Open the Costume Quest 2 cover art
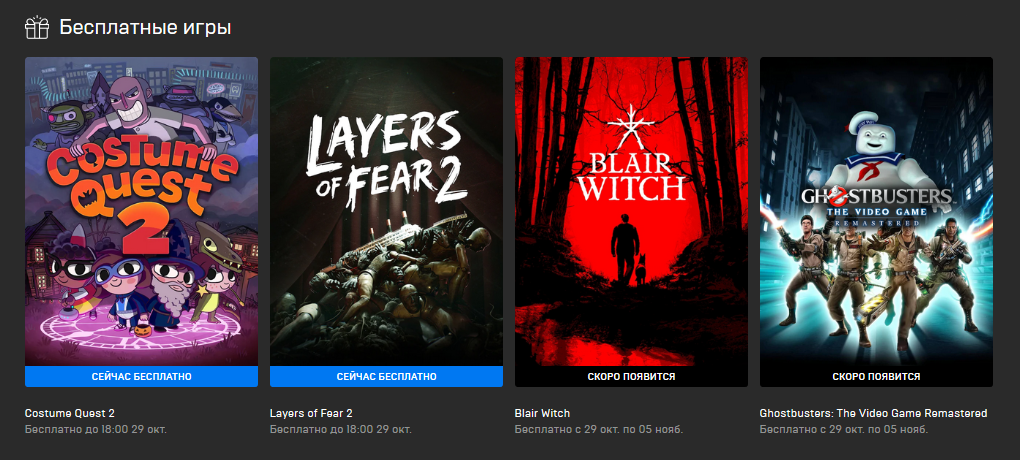The image size is (1020, 460). (x=141, y=211)
